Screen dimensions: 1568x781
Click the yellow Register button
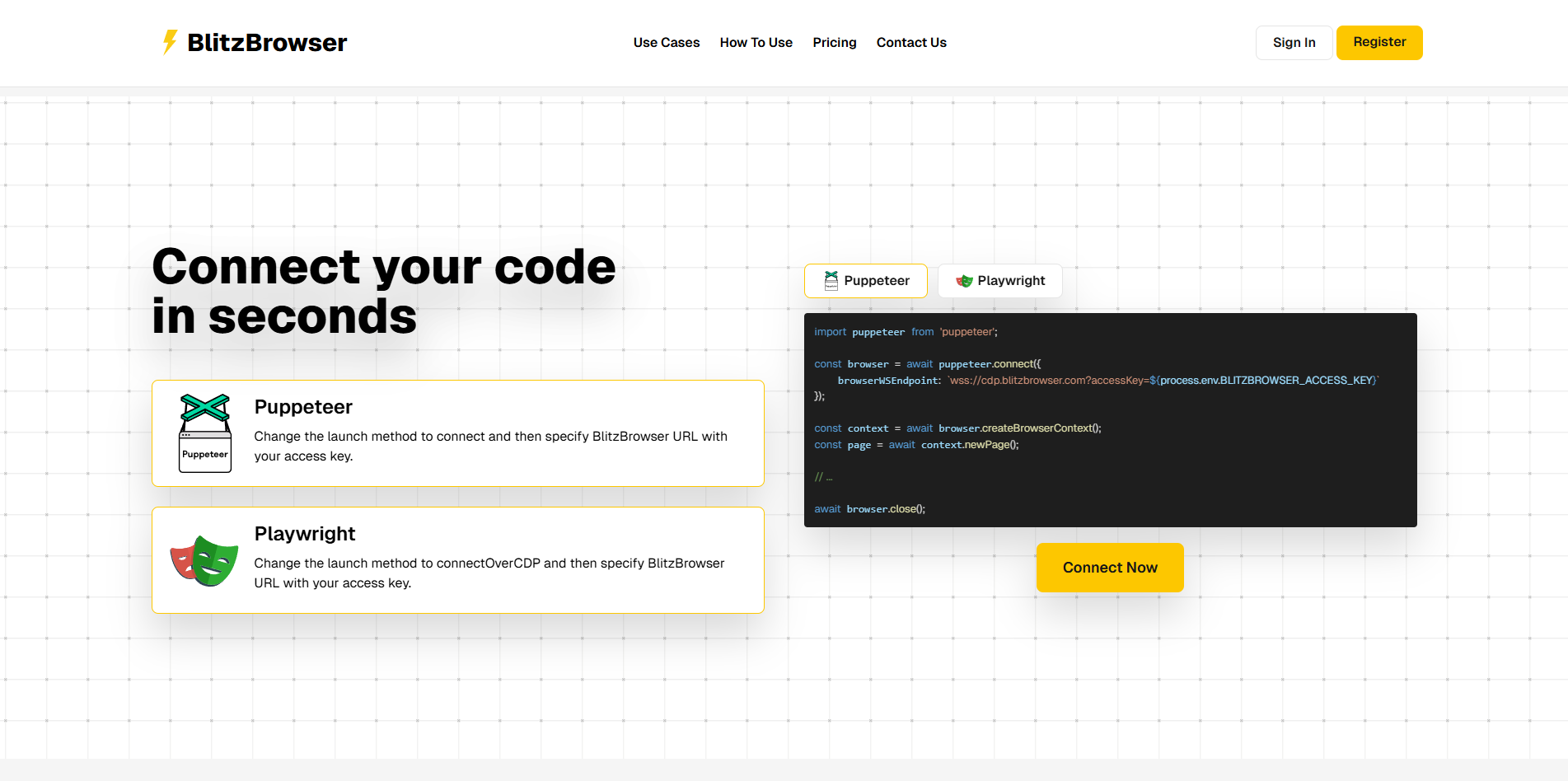(1379, 43)
